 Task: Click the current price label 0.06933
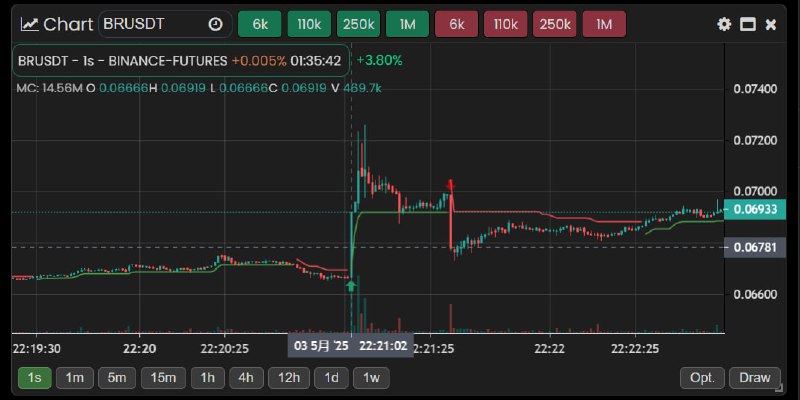(755, 209)
